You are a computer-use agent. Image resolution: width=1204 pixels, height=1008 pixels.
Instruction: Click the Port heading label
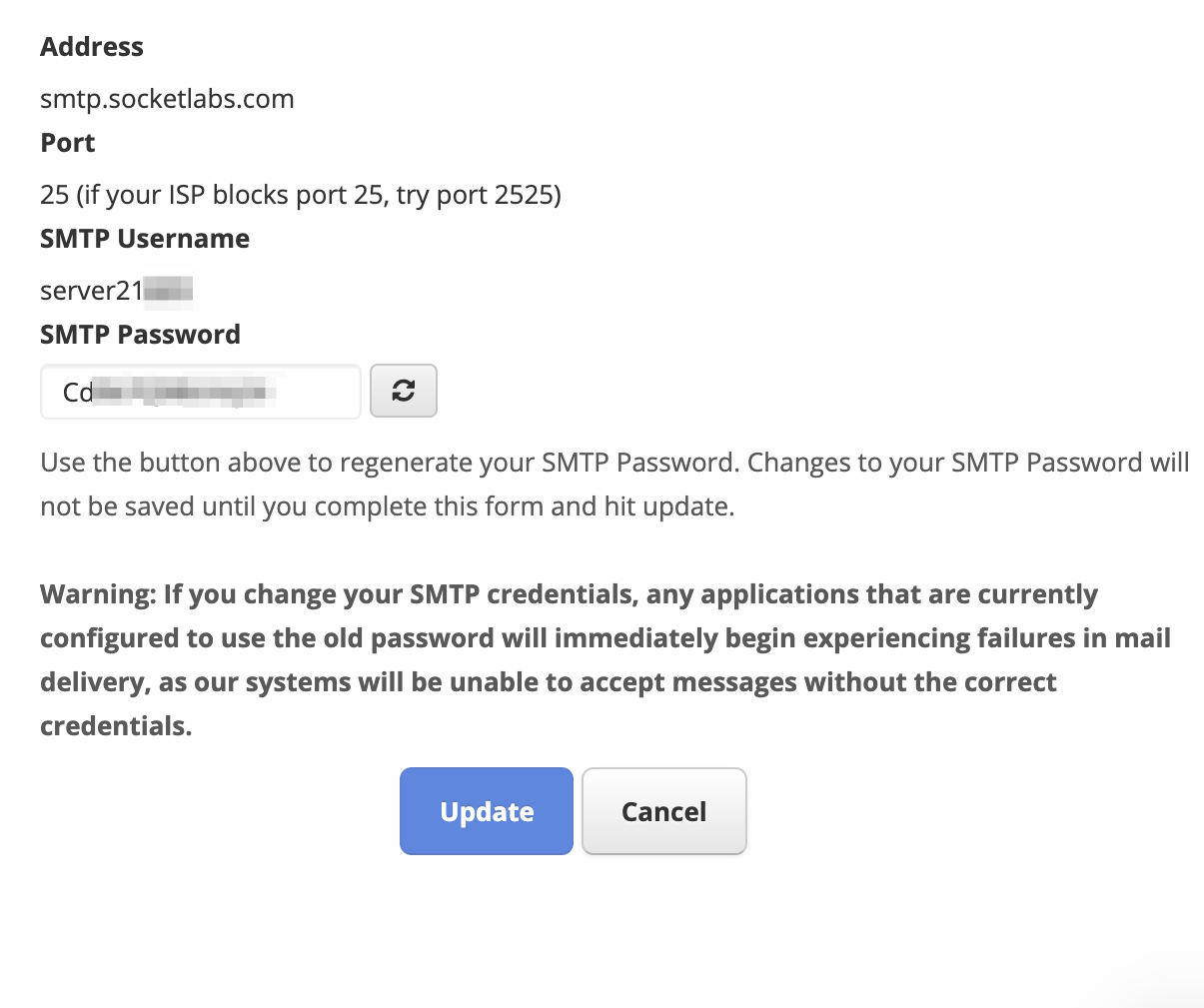click(x=68, y=143)
